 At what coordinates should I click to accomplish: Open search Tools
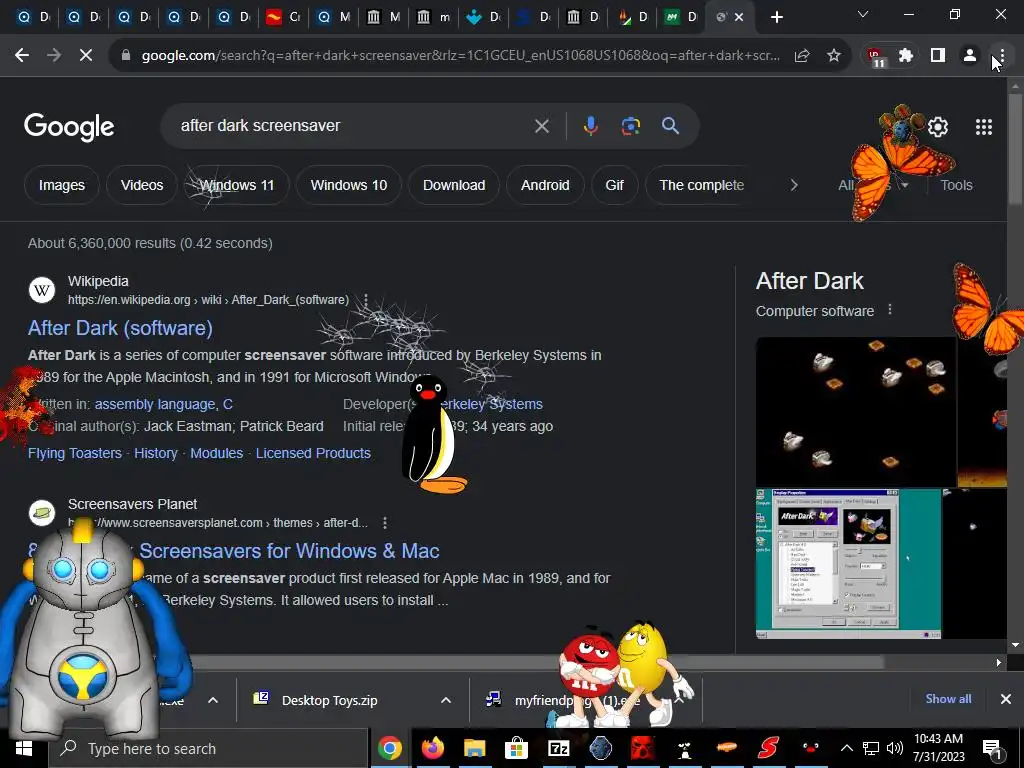956,185
